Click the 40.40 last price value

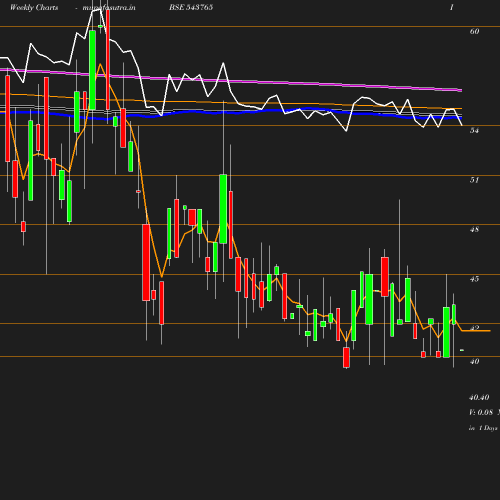coord(479,397)
